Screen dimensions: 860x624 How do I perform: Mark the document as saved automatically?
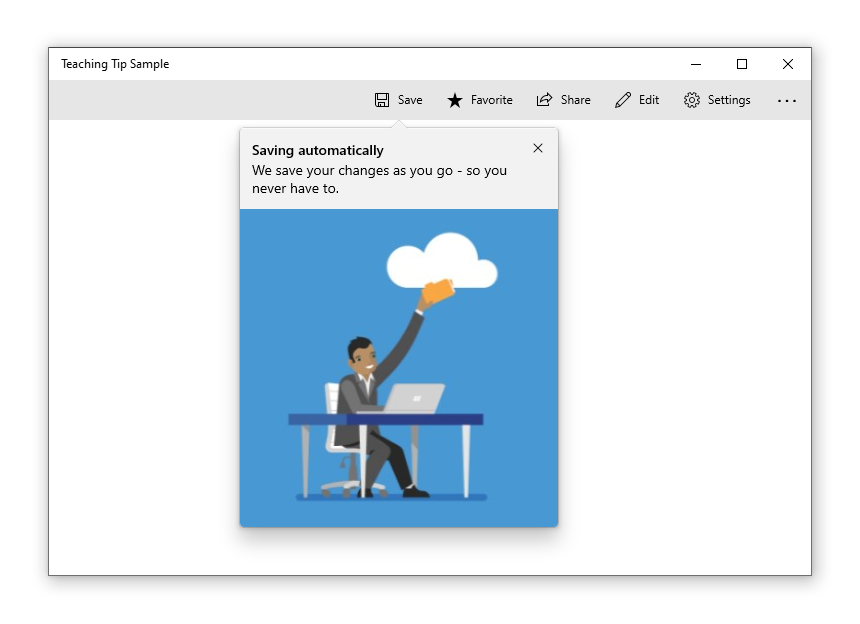398,100
